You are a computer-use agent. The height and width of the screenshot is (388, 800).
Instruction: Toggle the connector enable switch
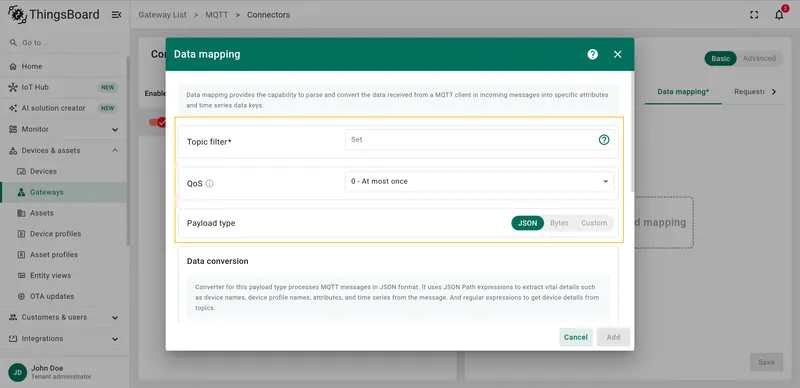[157, 123]
